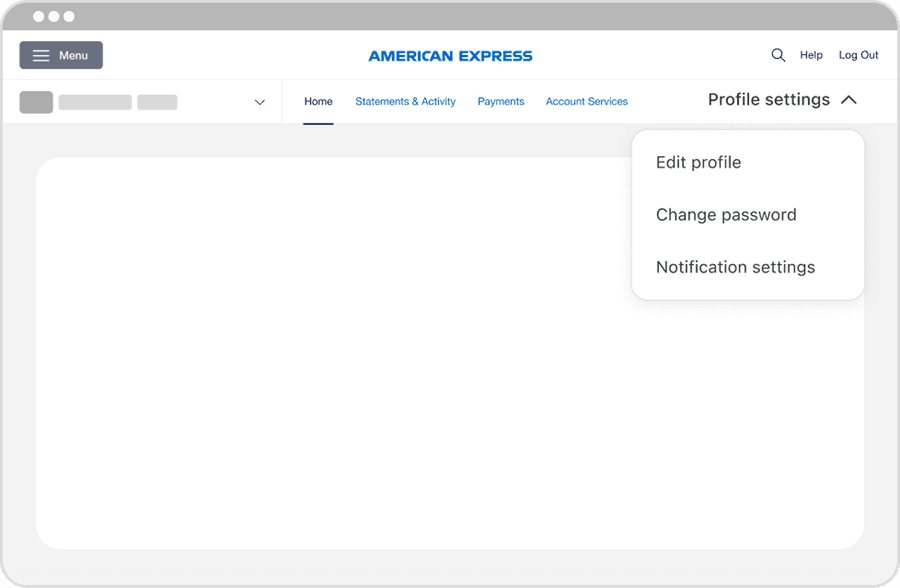This screenshot has width=900, height=588.
Task: Select the gray card thumbnail
Action: 36,102
